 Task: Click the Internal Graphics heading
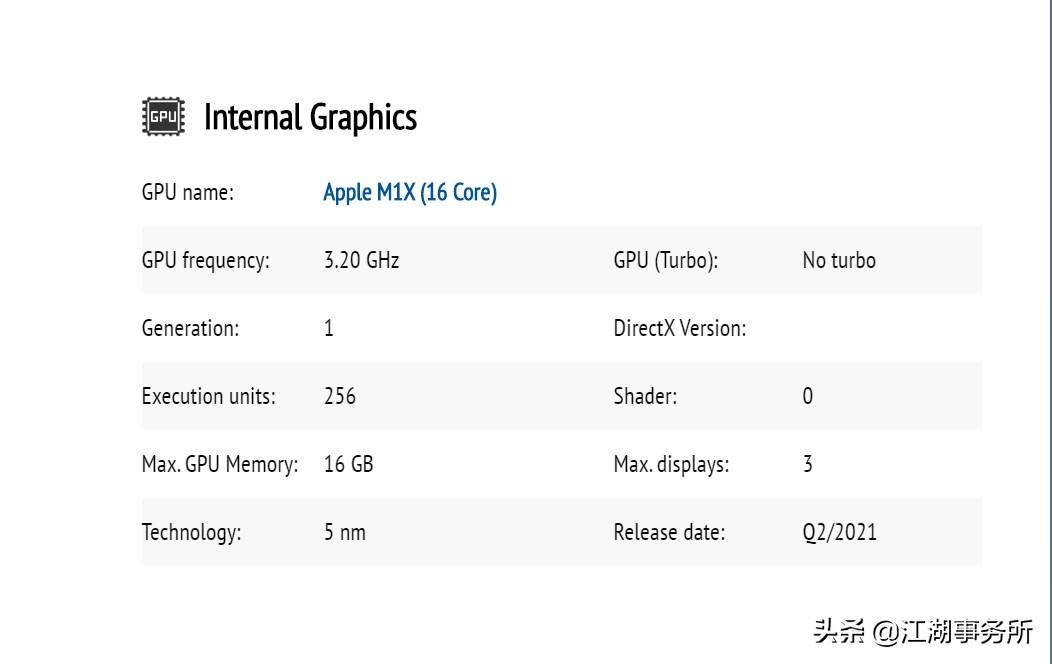tap(310, 117)
